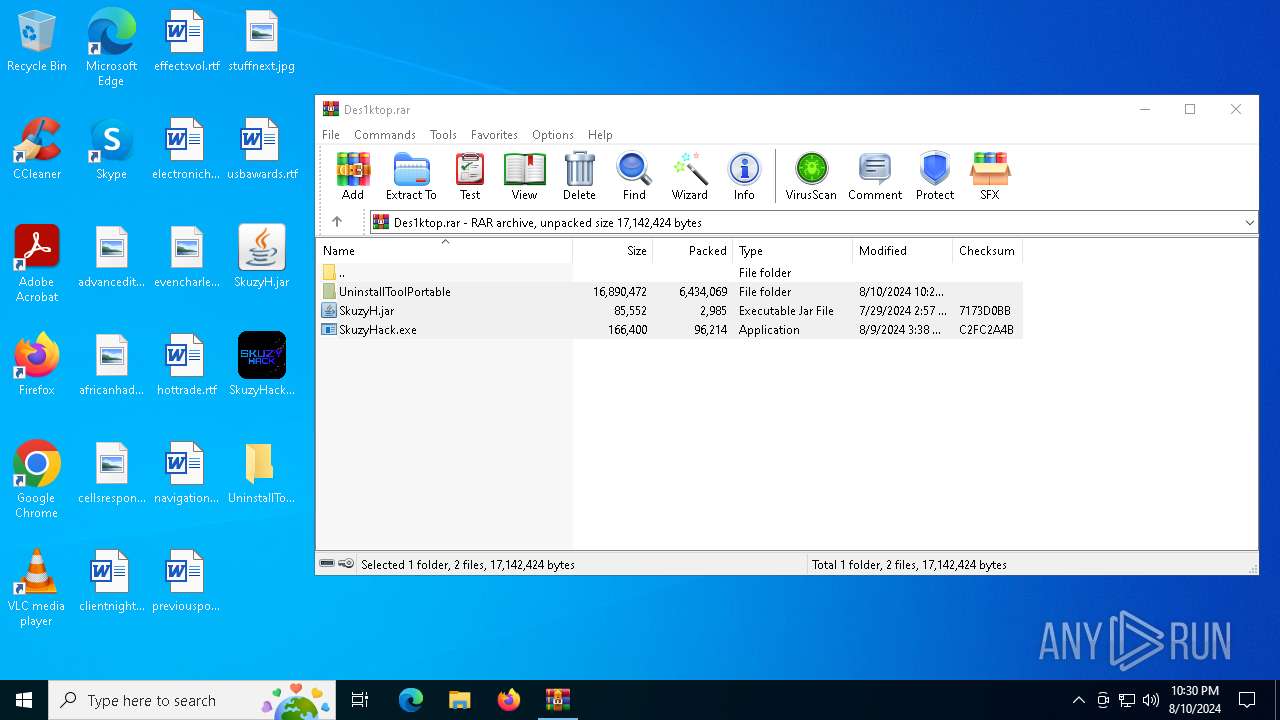
Task: Click the taskbar search box
Action: coord(192,700)
